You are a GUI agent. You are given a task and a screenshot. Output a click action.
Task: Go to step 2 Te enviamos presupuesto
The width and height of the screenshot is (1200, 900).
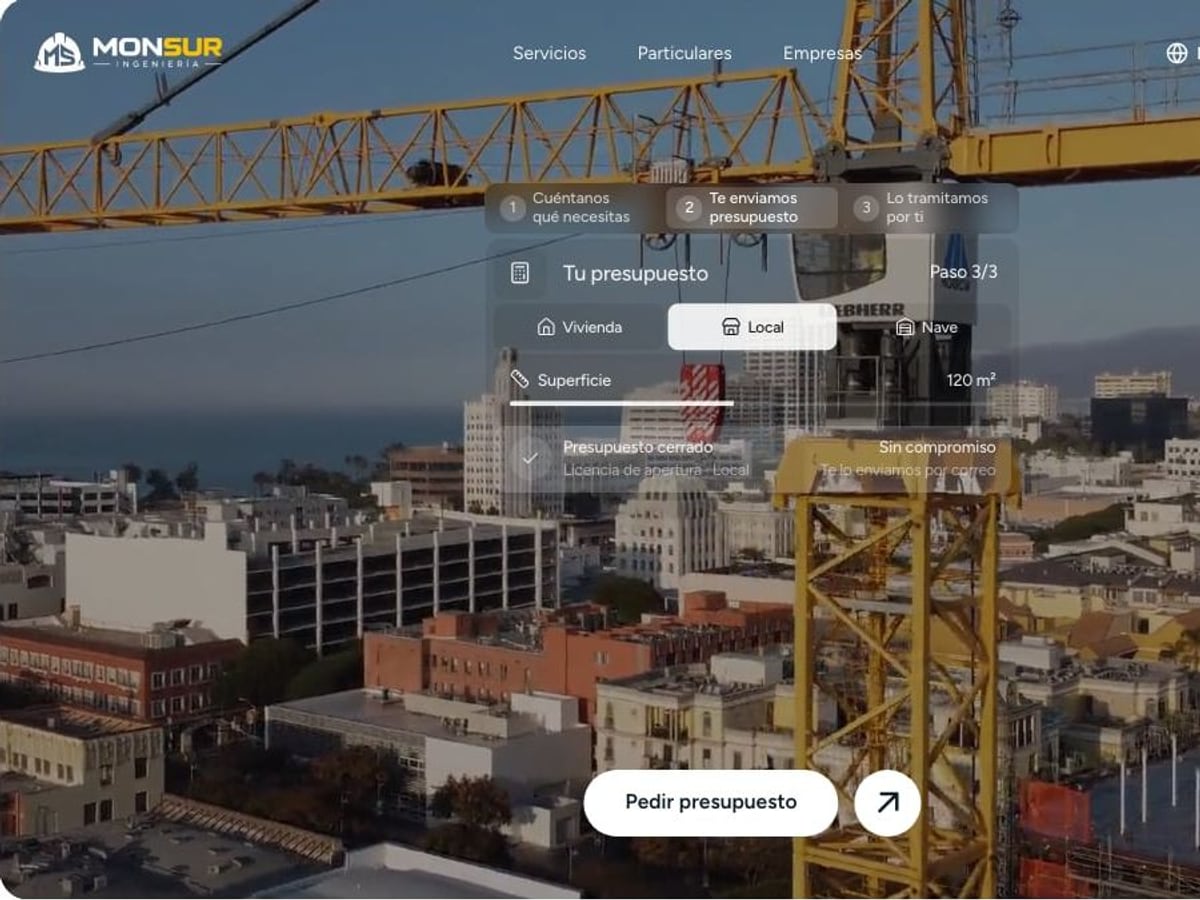click(x=752, y=208)
